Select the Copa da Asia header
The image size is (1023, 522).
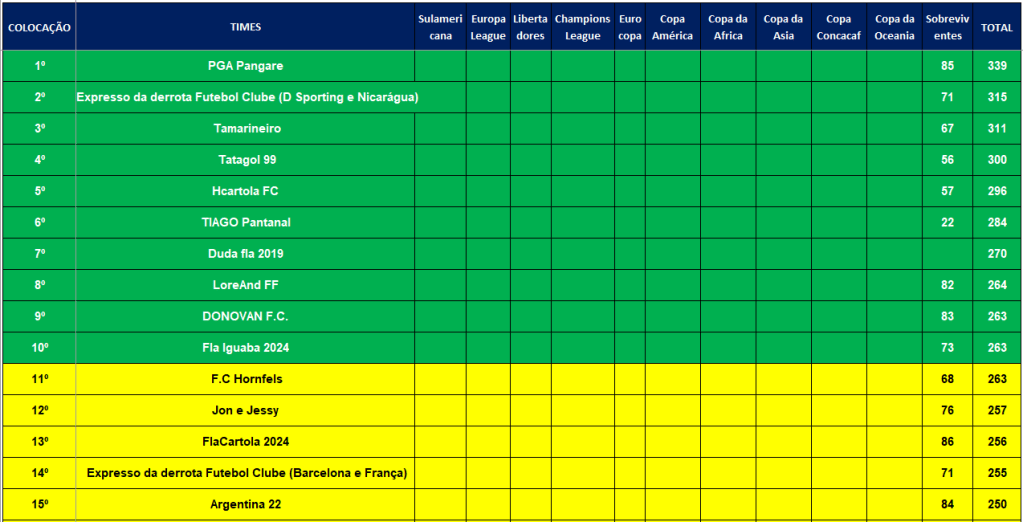point(783,27)
